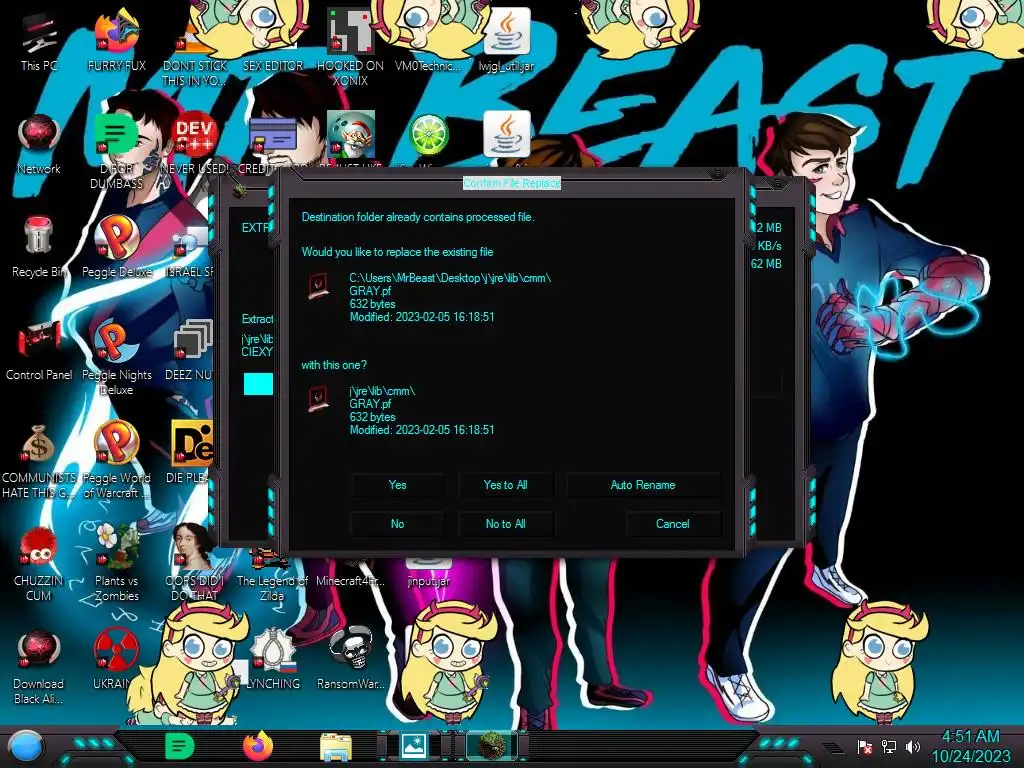Screen dimensions: 1024x768
Task: Select the green lime slice desktop icon
Action: tap(428, 135)
